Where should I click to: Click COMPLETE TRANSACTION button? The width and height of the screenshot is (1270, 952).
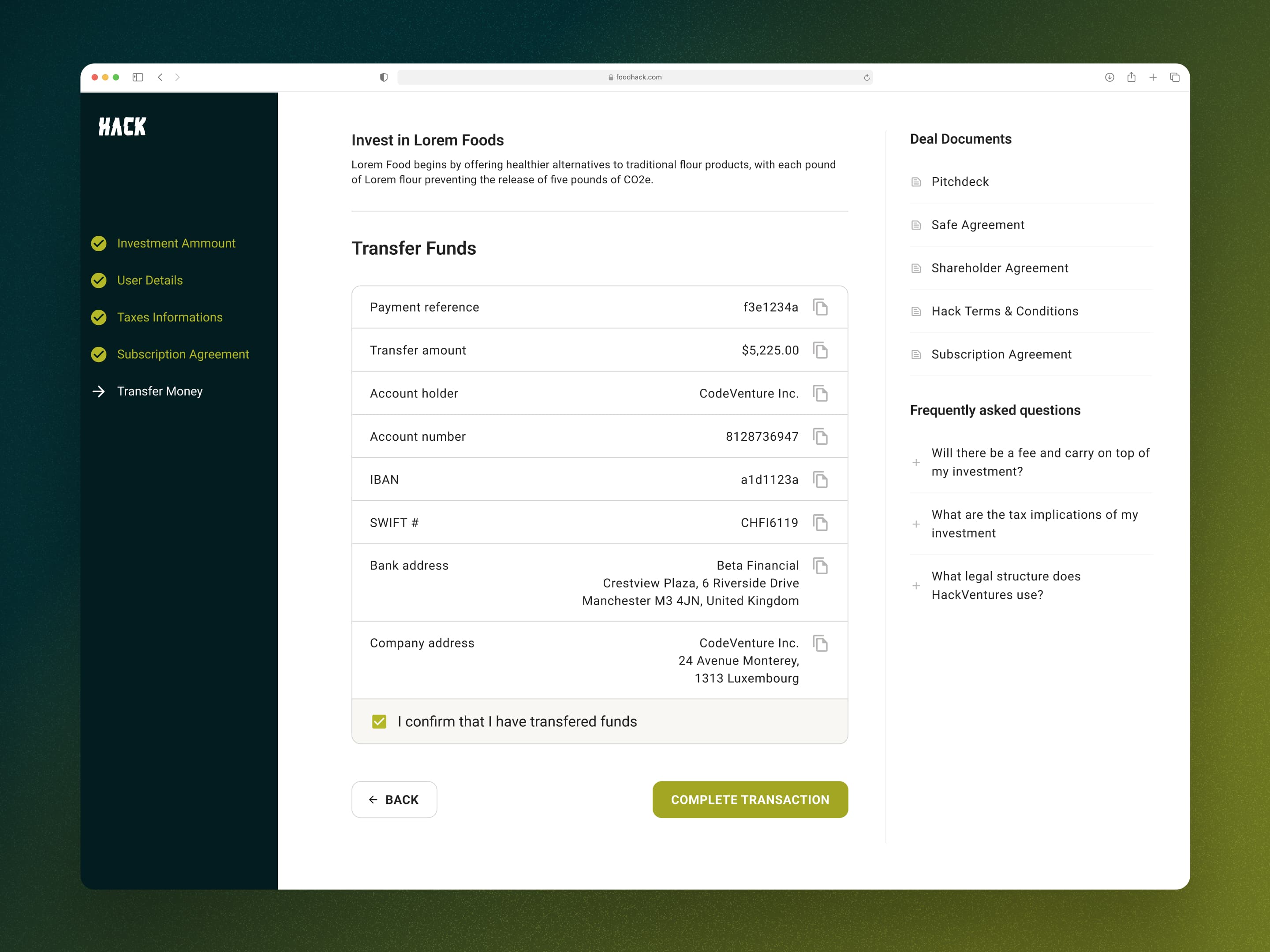750,800
